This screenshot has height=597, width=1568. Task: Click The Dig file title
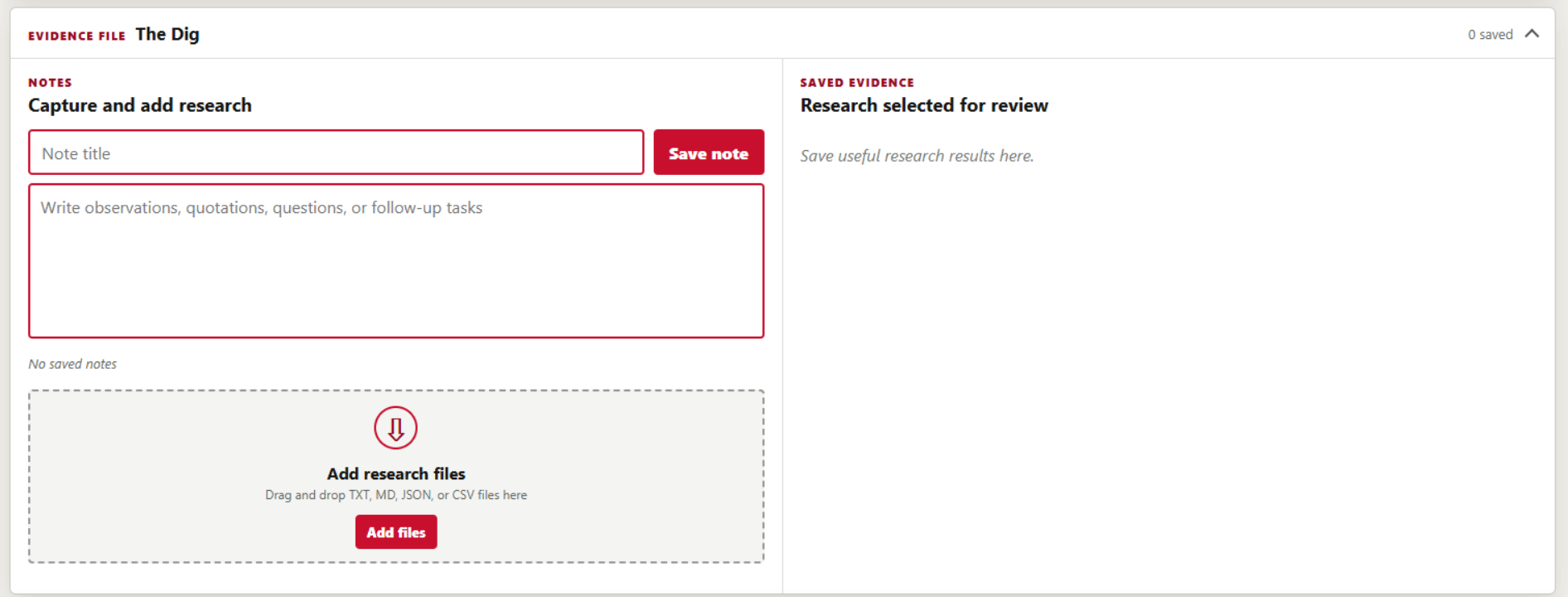click(167, 34)
